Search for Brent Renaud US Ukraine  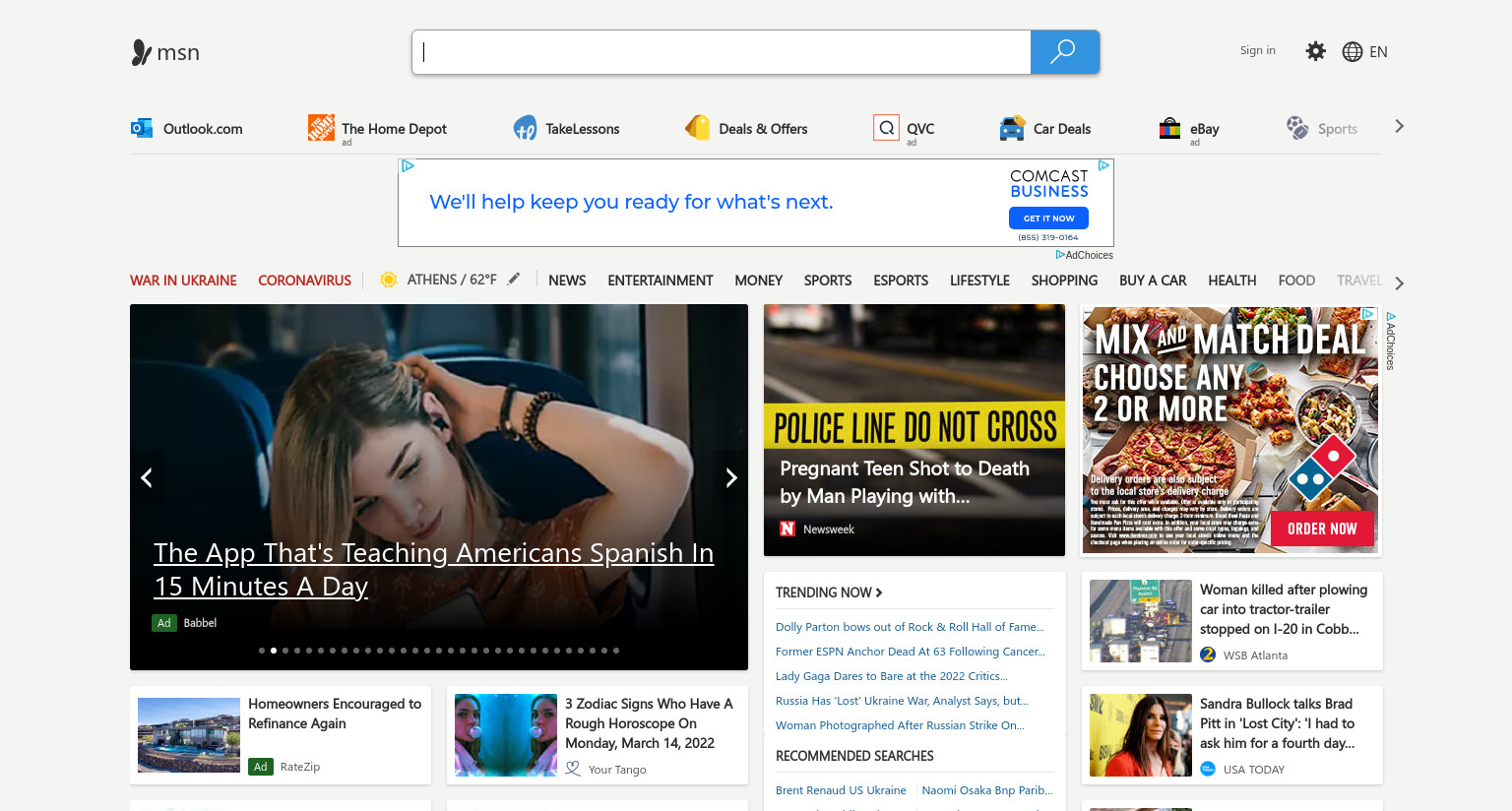coord(841,790)
